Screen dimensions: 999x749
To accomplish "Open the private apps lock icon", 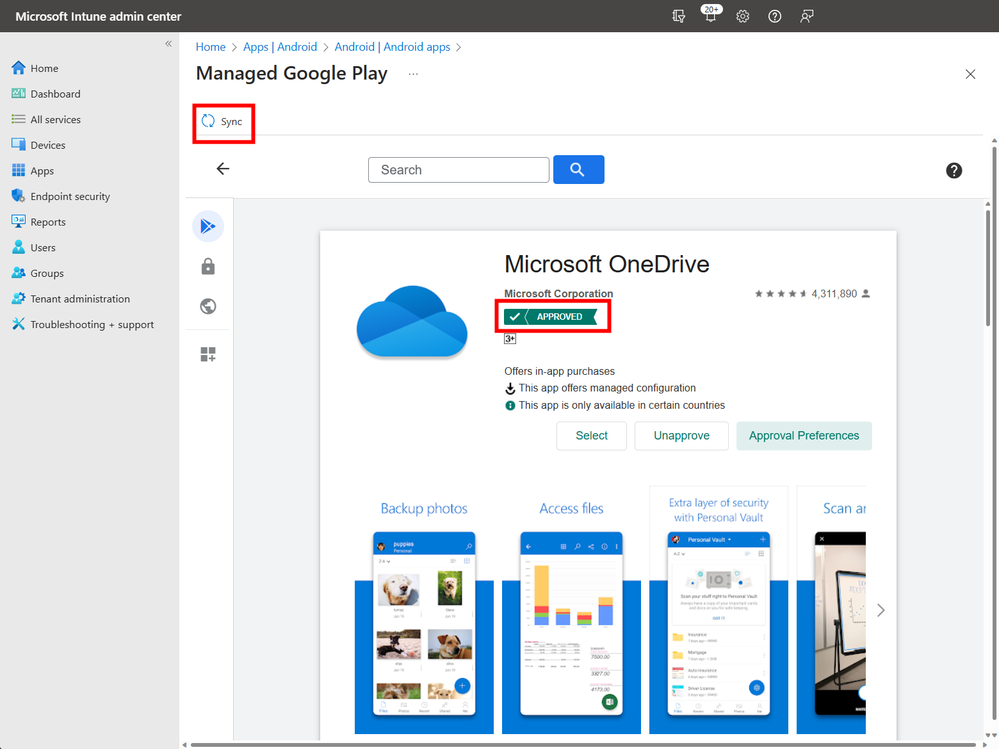I will coord(208,266).
